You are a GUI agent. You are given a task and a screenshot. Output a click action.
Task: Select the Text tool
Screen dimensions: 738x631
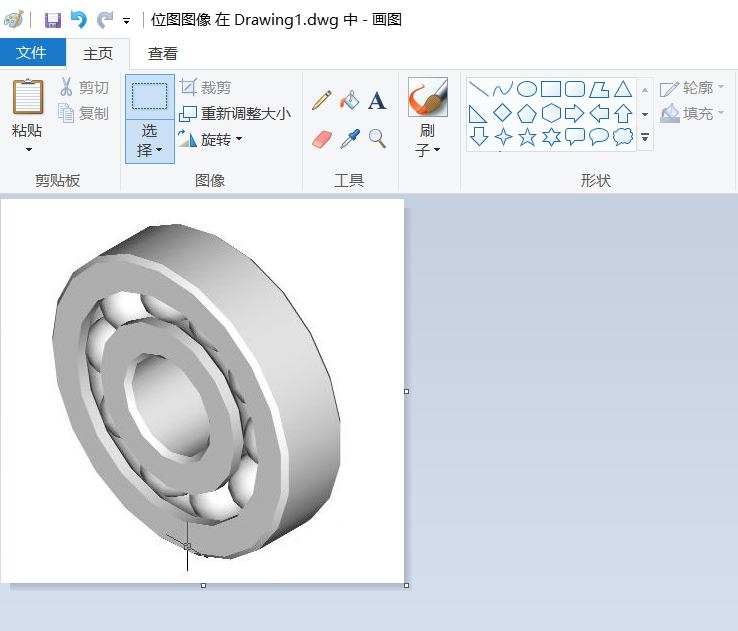coord(377,100)
